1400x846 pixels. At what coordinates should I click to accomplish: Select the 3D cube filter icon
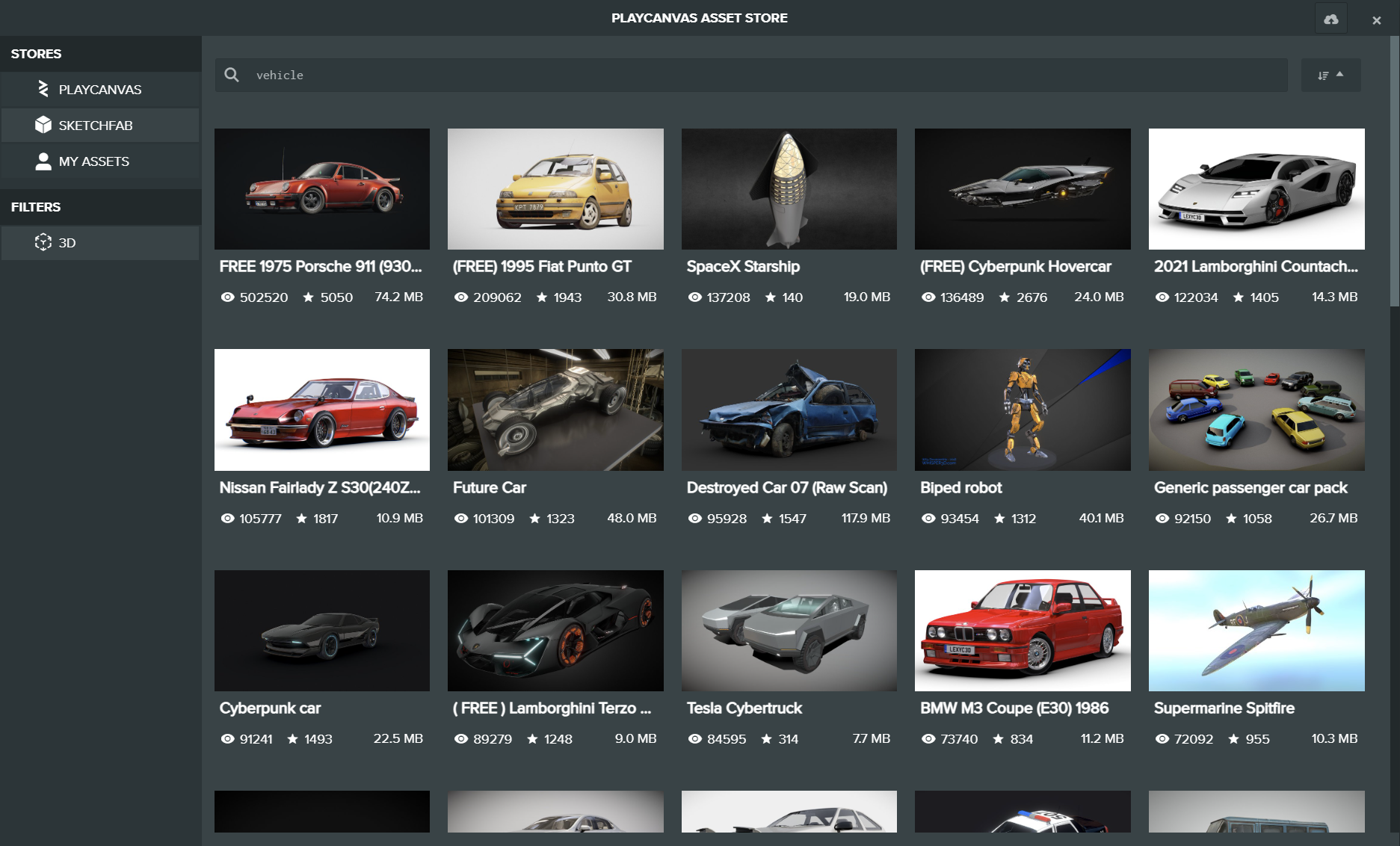44,242
